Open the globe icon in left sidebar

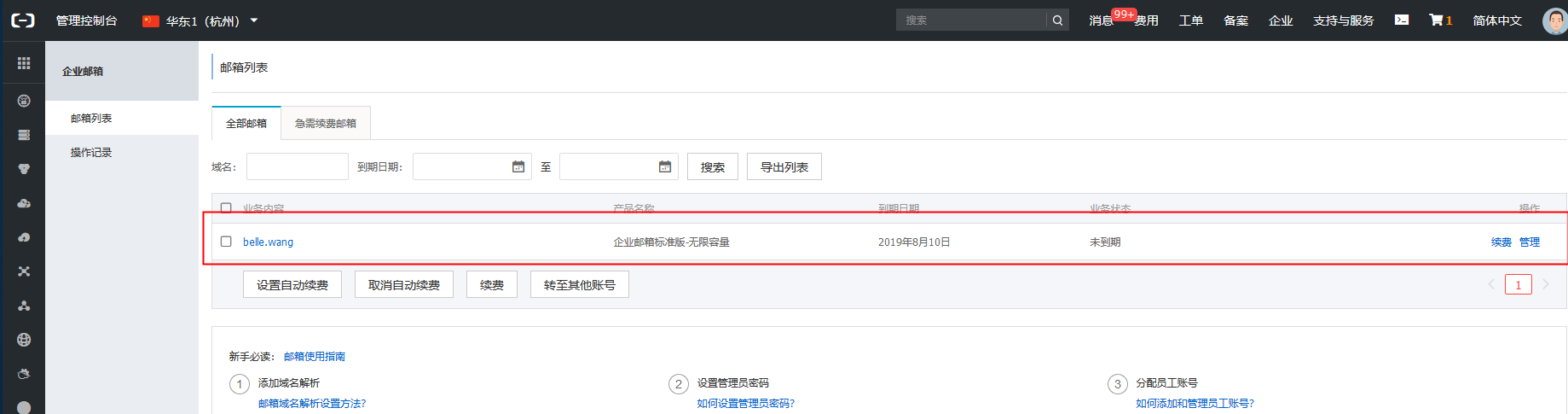click(x=24, y=340)
